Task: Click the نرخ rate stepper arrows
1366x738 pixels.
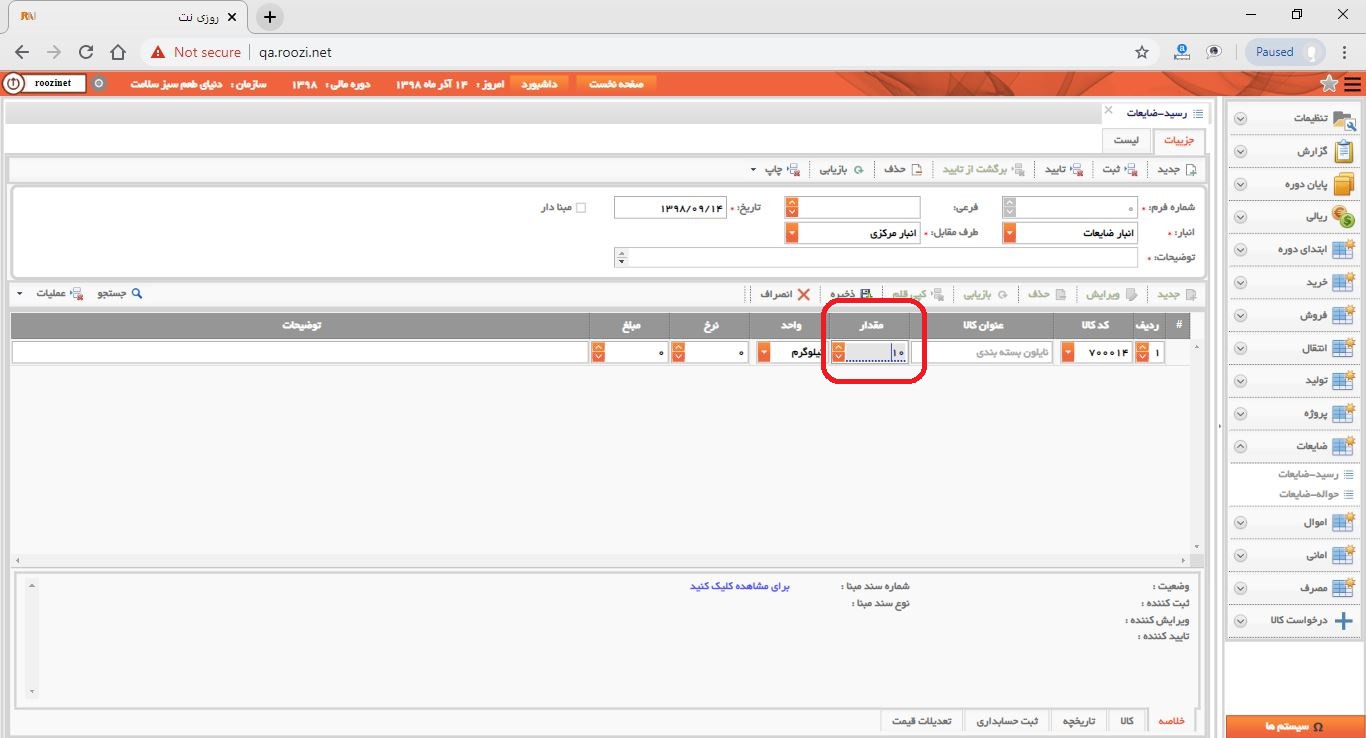Action: [678, 353]
